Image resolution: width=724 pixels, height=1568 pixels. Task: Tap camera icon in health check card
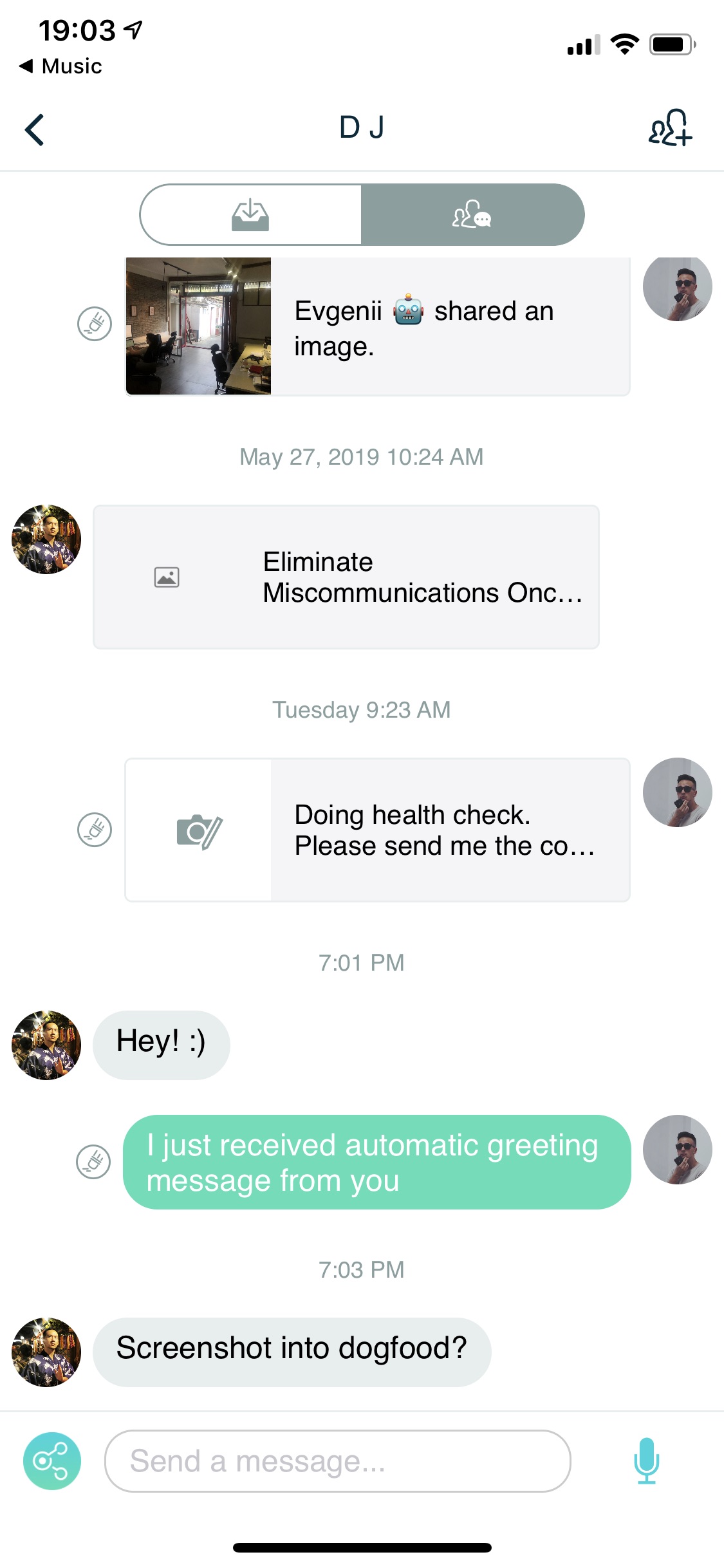199,831
